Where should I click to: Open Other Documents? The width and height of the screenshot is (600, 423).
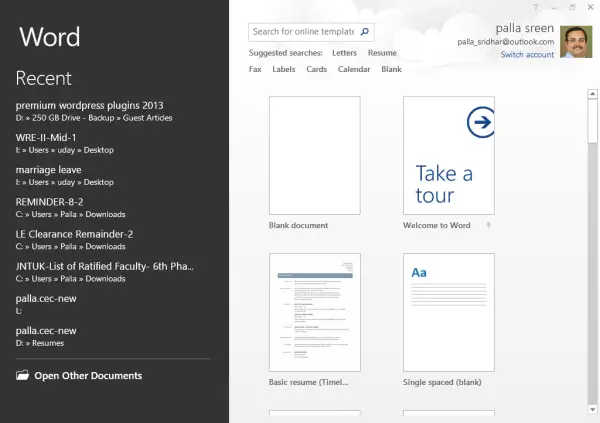[x=79, y=376]
